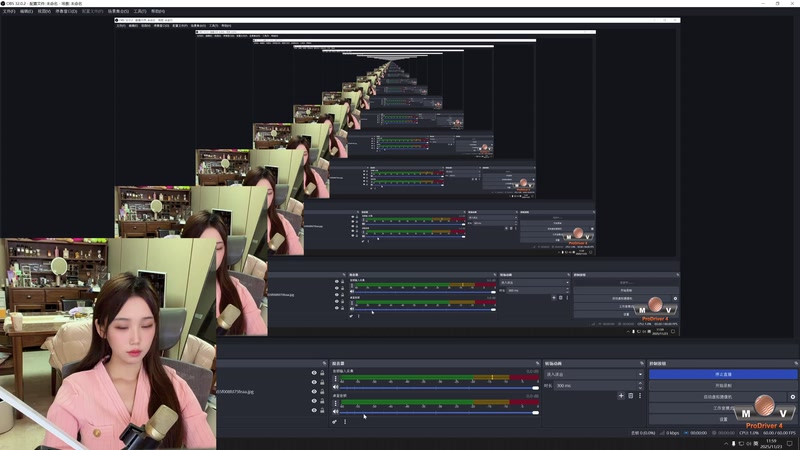Viewport: 800px width, 450px height.
Task: Open the taskbar clock showing 11:59
Action: 771,443
